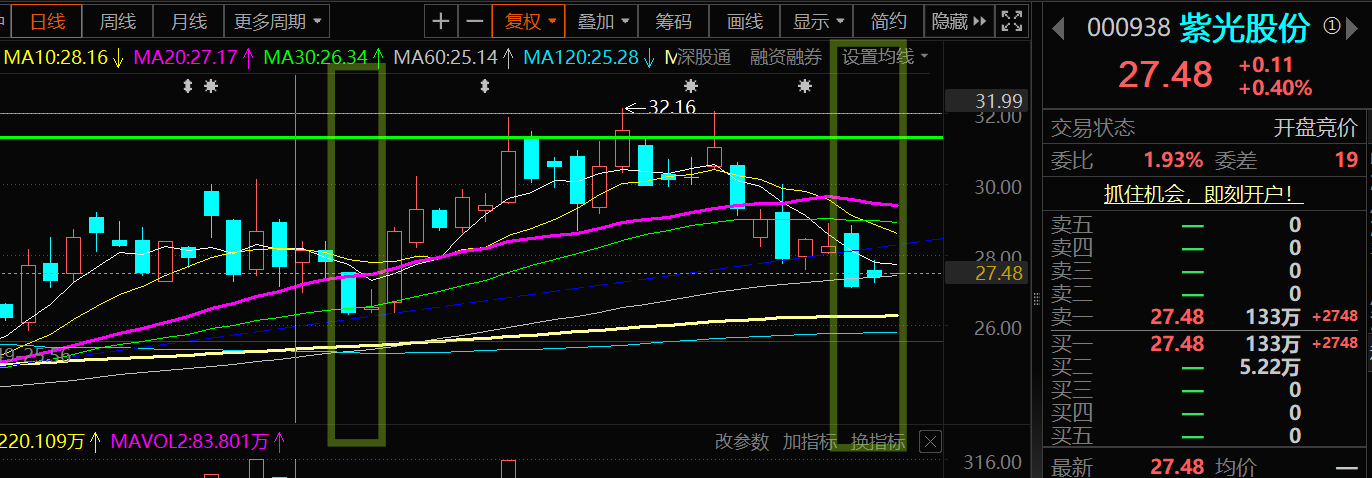Viewport: 1372px width, 478px height.
Task: Click the 改参数 link
Action: 742,441
